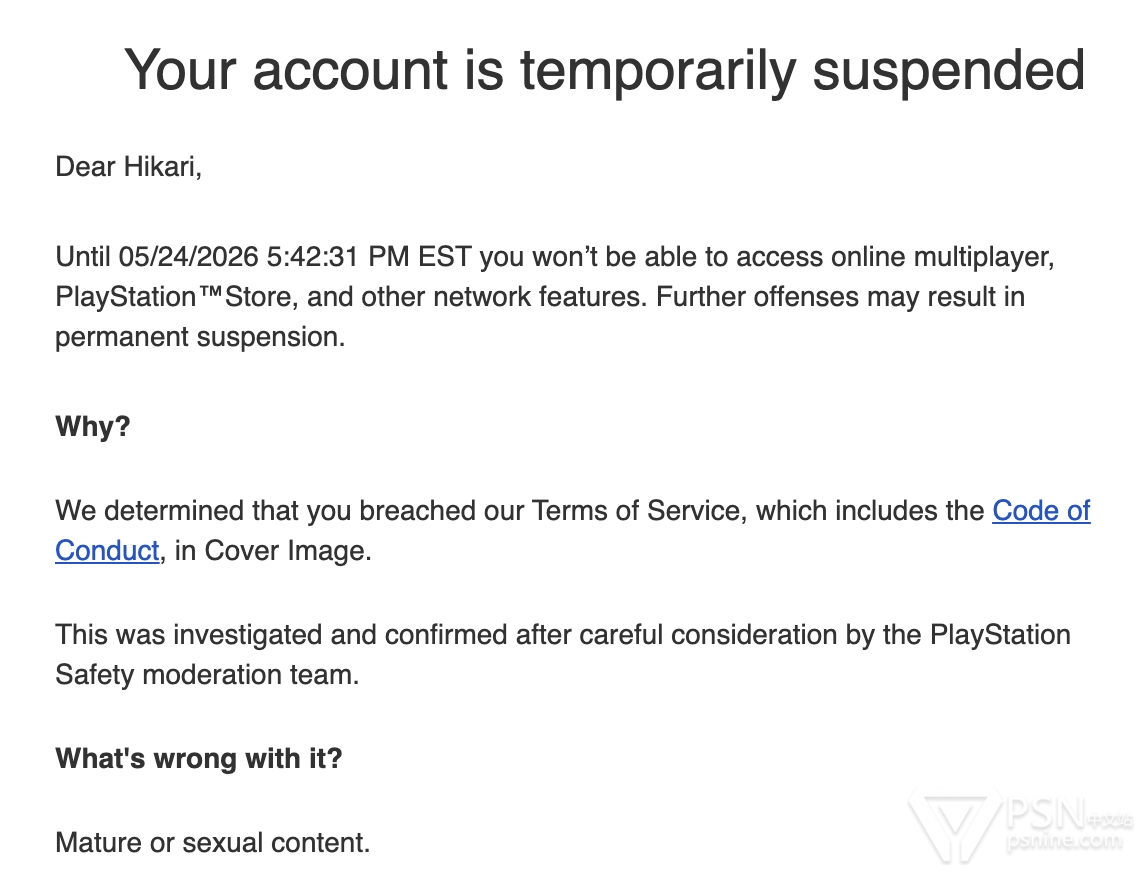1146x876 pixels.
Task: Click the word Conduct in the hyperlink
Action: coord(107,550)
